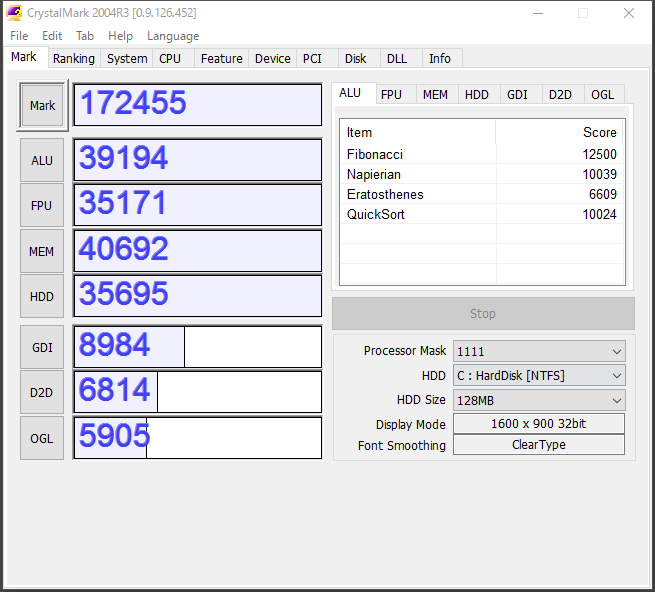Select the main Mark tab
This screenshot has height=592, width=655.
pyautogui.click(x=24, y=57)
